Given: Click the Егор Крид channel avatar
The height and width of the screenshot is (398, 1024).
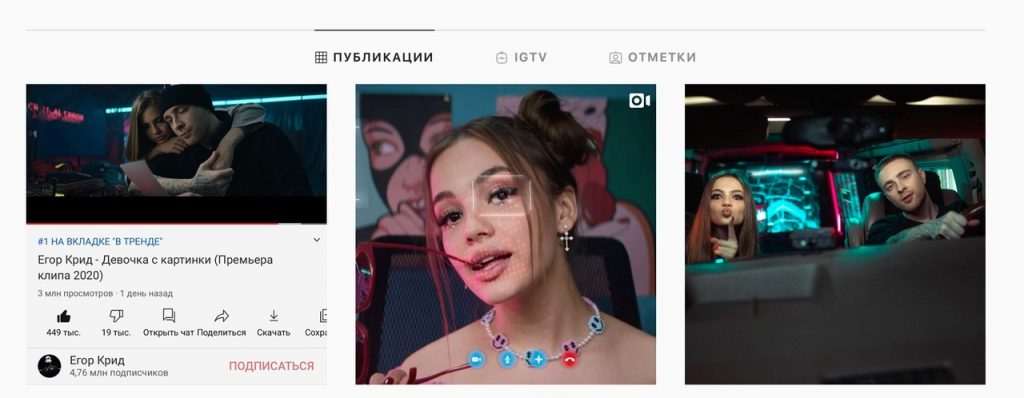Looking at the screenshot, I should [x=50, y=366].
